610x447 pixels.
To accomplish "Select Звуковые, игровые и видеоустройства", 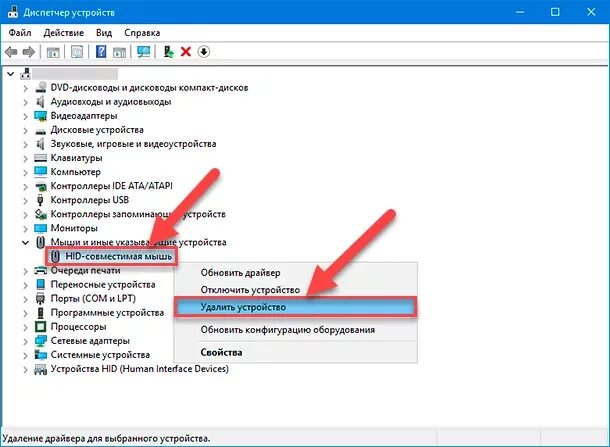I will [133, 144].
